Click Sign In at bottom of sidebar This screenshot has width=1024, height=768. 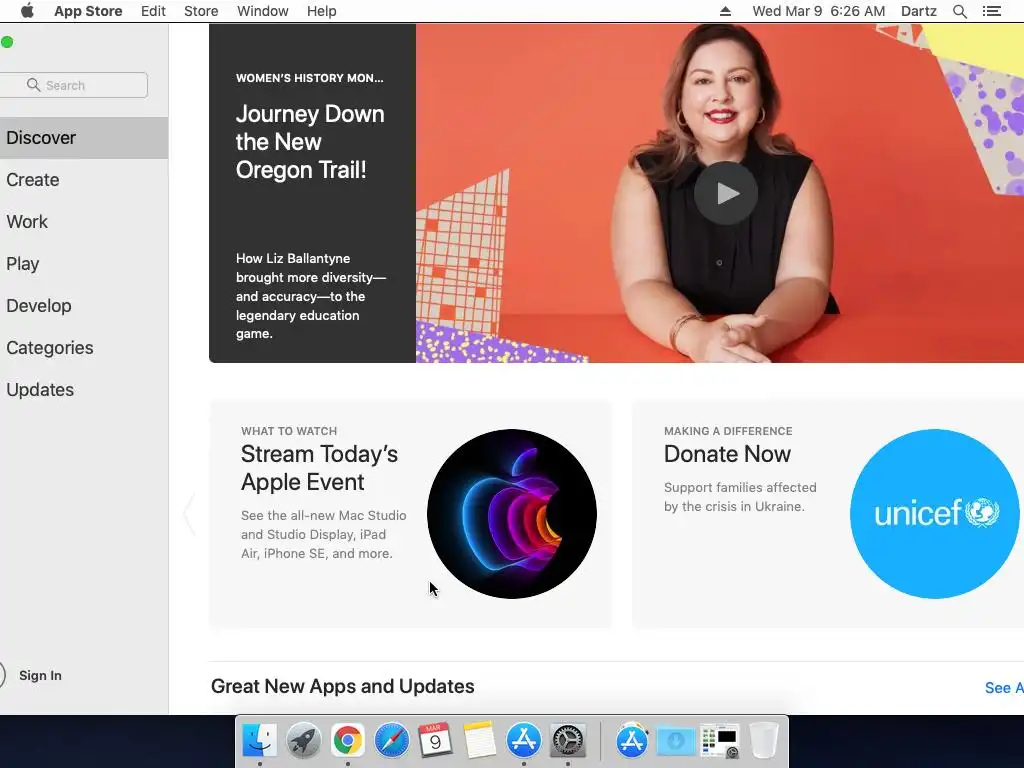[40, 675]
